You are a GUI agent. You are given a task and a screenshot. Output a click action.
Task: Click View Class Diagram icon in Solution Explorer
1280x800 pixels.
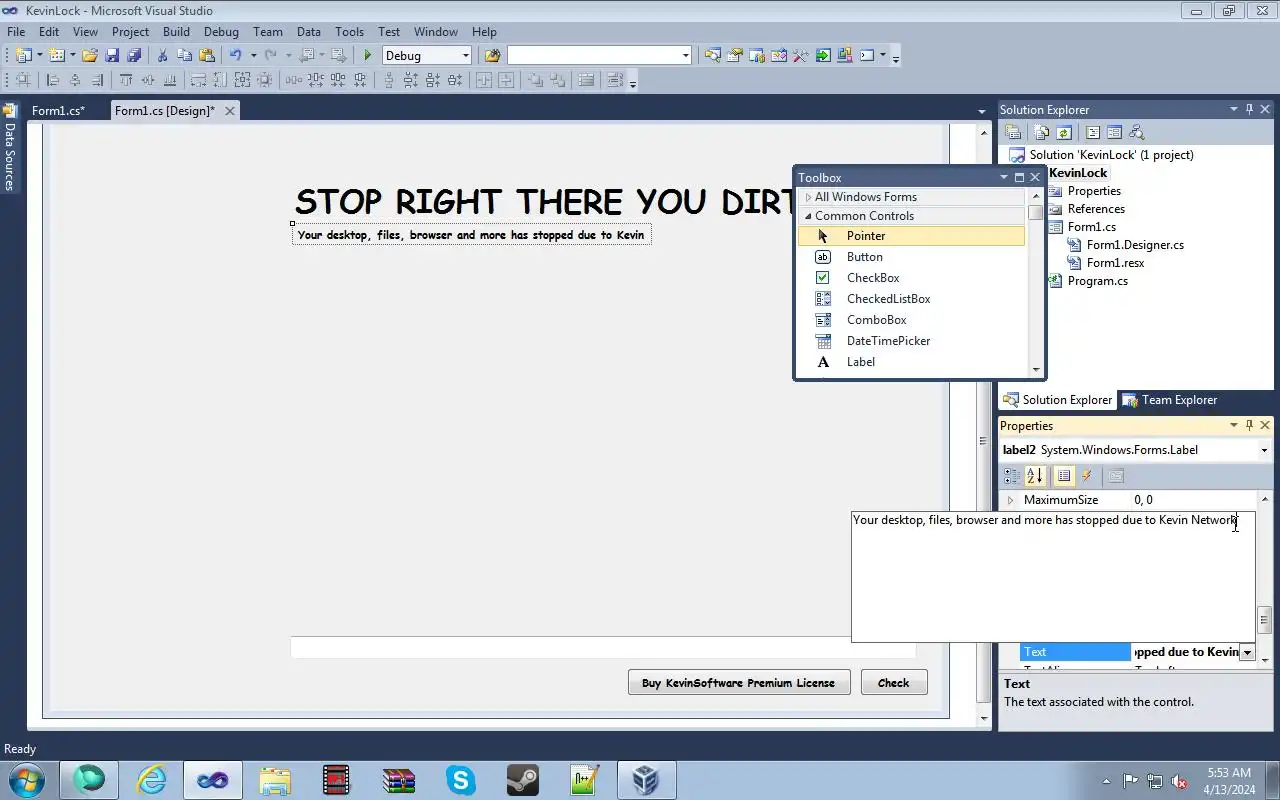tap(1136, 132)
